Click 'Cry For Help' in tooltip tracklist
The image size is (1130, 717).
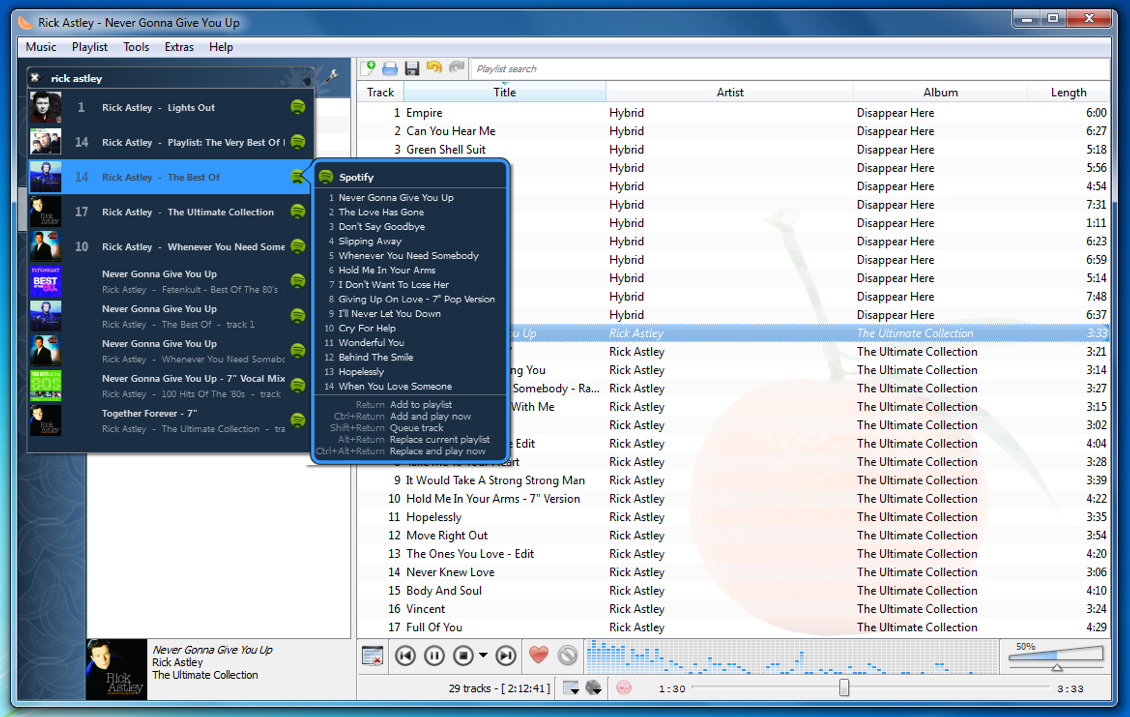click(367, 328)
